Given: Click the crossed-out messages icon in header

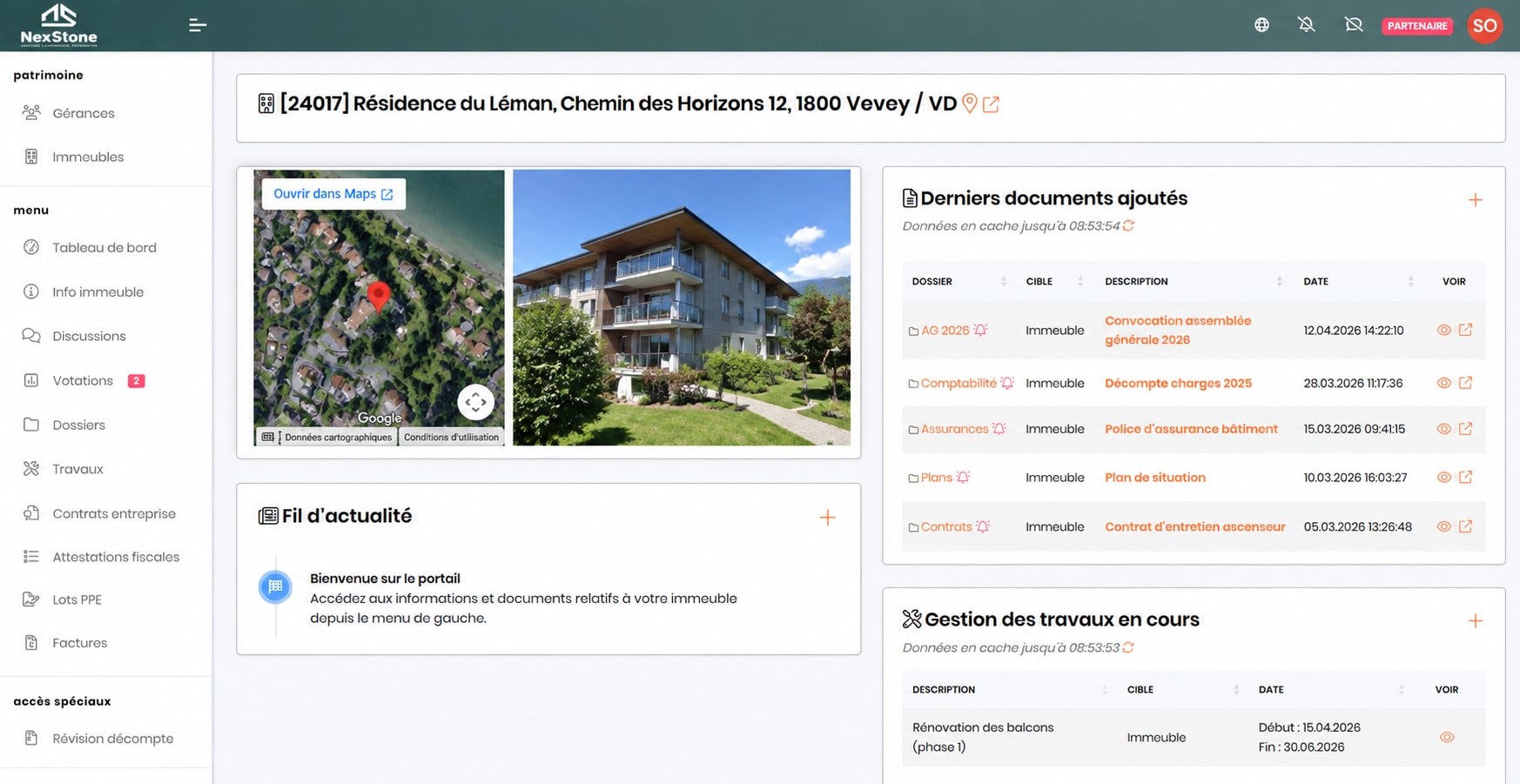Looking at the screenshot, I should (1354, 25).
